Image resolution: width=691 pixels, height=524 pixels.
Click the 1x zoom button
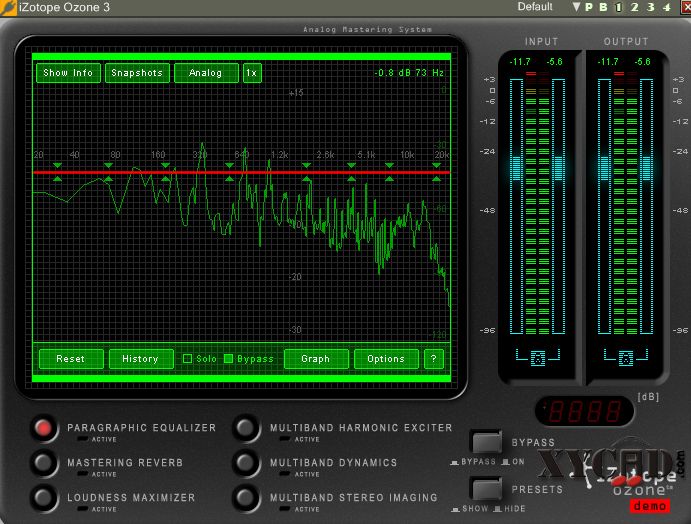252,73
